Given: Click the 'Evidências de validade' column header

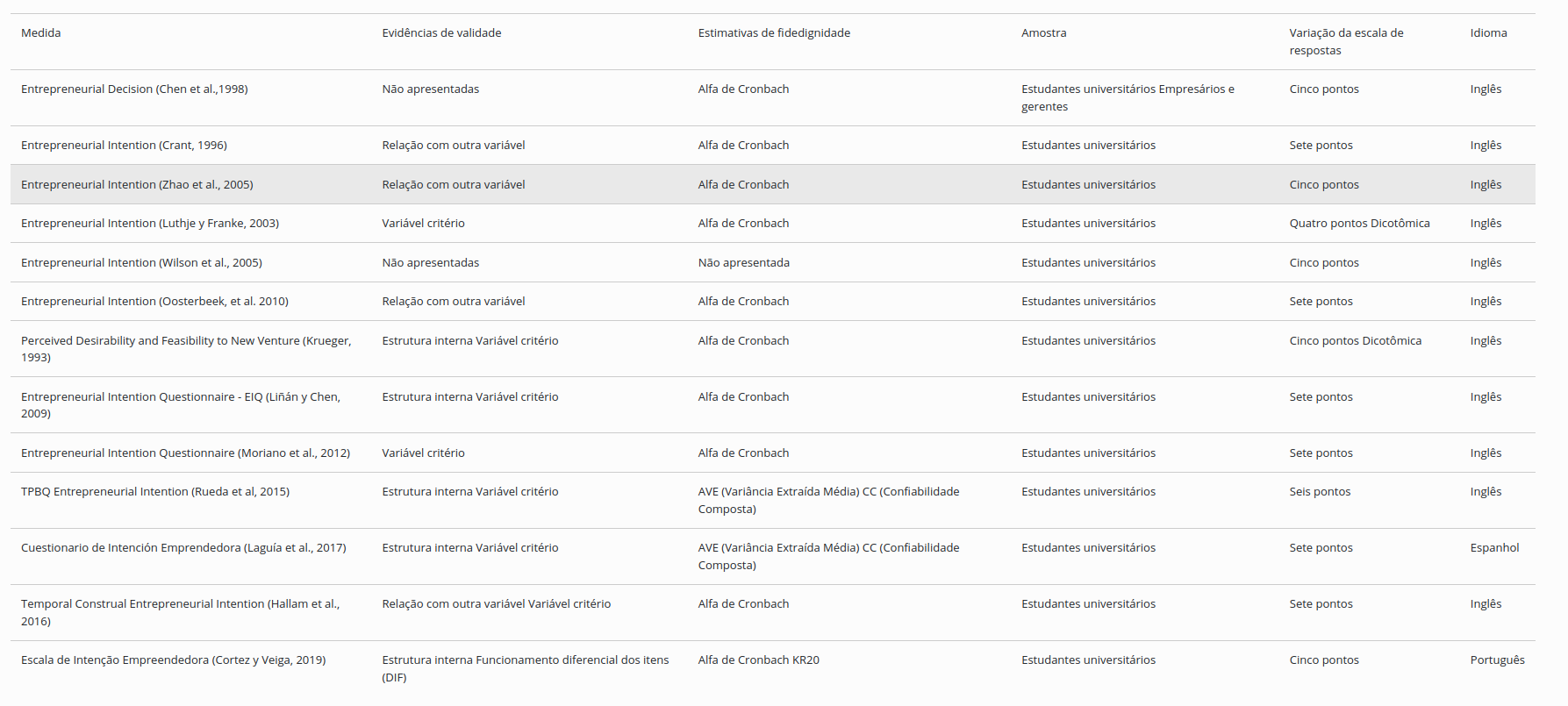Looking at the screenshot, I should click(x=441, y=33).
